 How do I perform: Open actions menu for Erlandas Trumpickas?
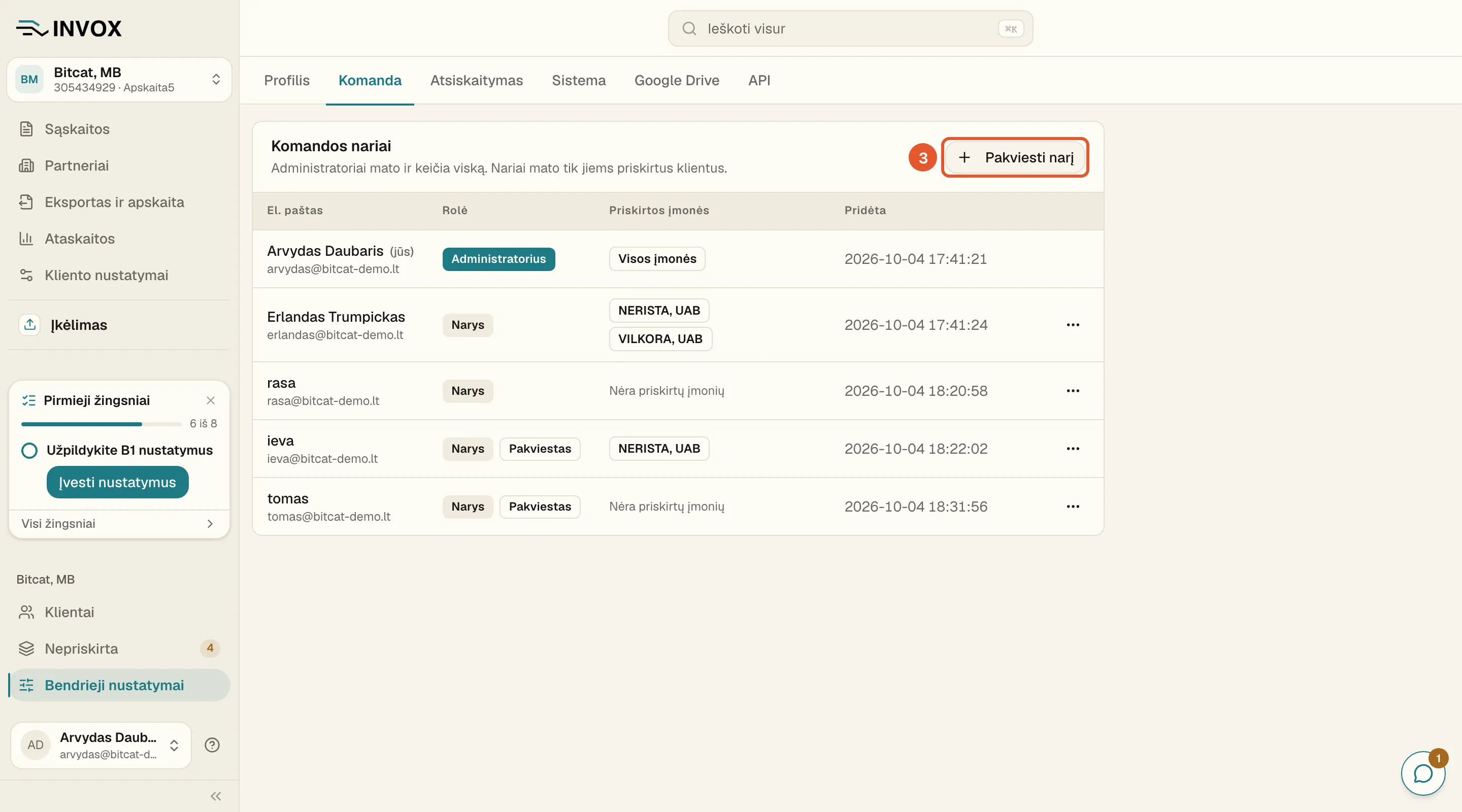[1073, 325]
